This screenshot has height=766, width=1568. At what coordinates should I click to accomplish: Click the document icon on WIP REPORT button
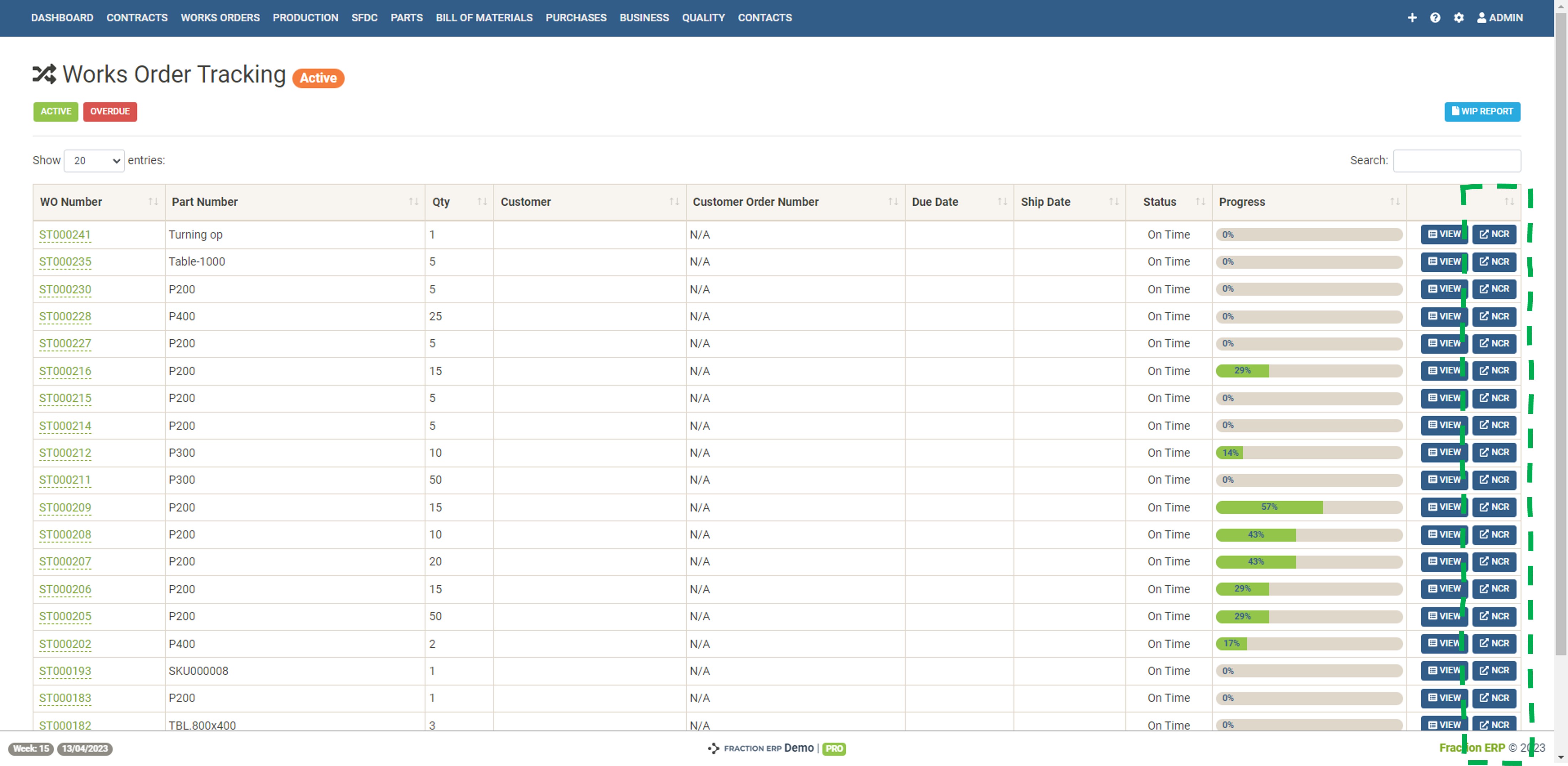point(1456,112)
